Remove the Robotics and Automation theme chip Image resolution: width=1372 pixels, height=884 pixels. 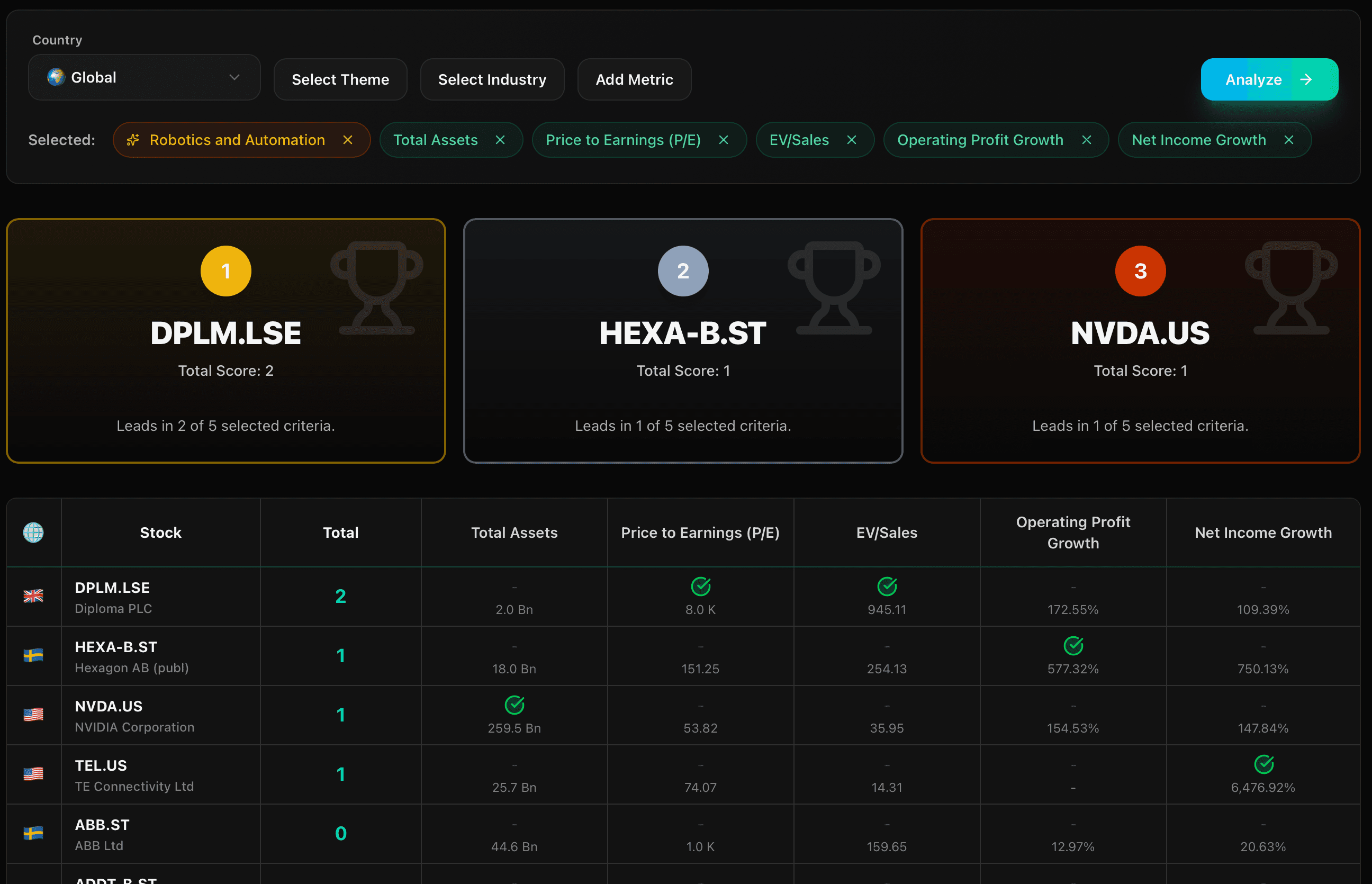pyautogui.click(x=348, y=140)
